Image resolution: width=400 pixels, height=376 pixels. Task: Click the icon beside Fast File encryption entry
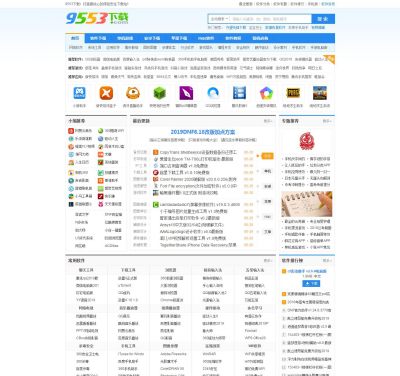point(155,186)
